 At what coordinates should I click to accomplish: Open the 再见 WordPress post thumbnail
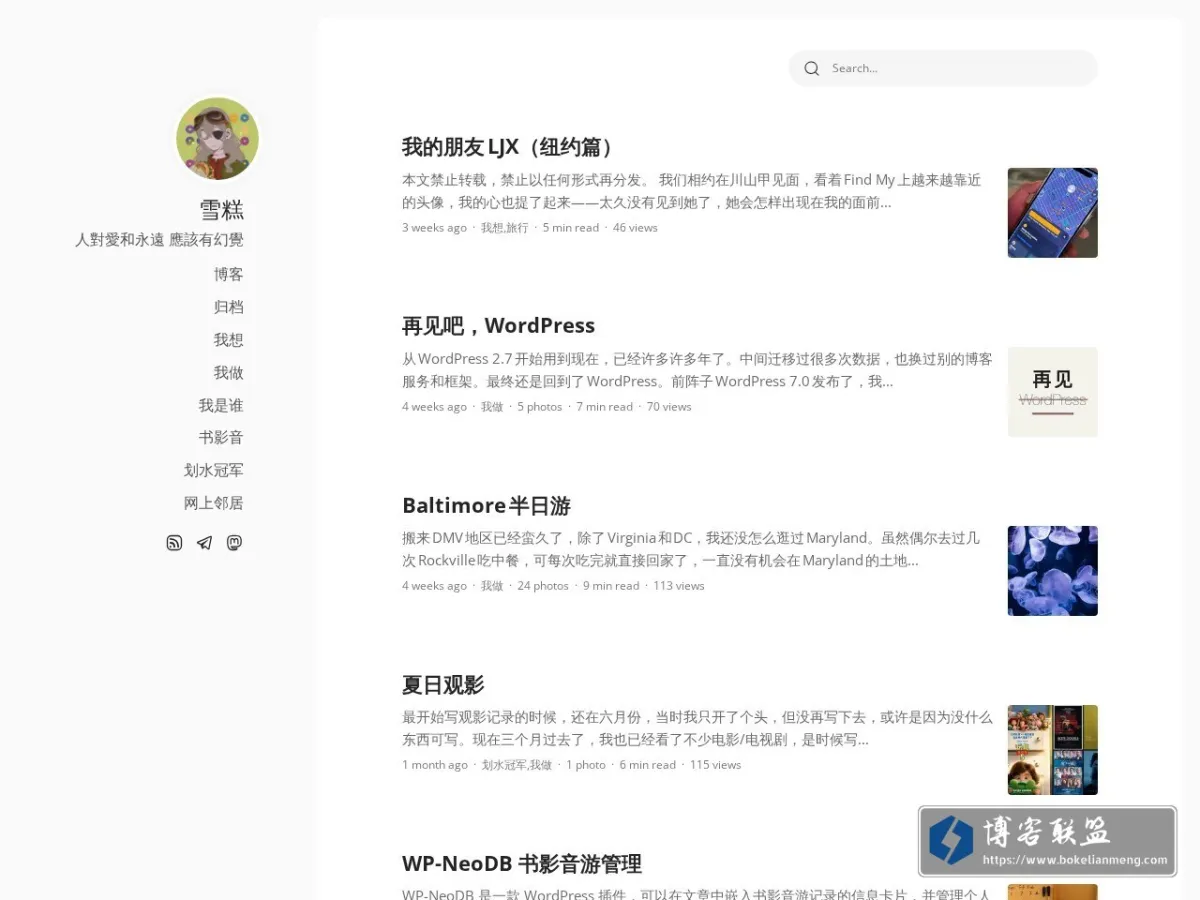[x=1052, y=392]
